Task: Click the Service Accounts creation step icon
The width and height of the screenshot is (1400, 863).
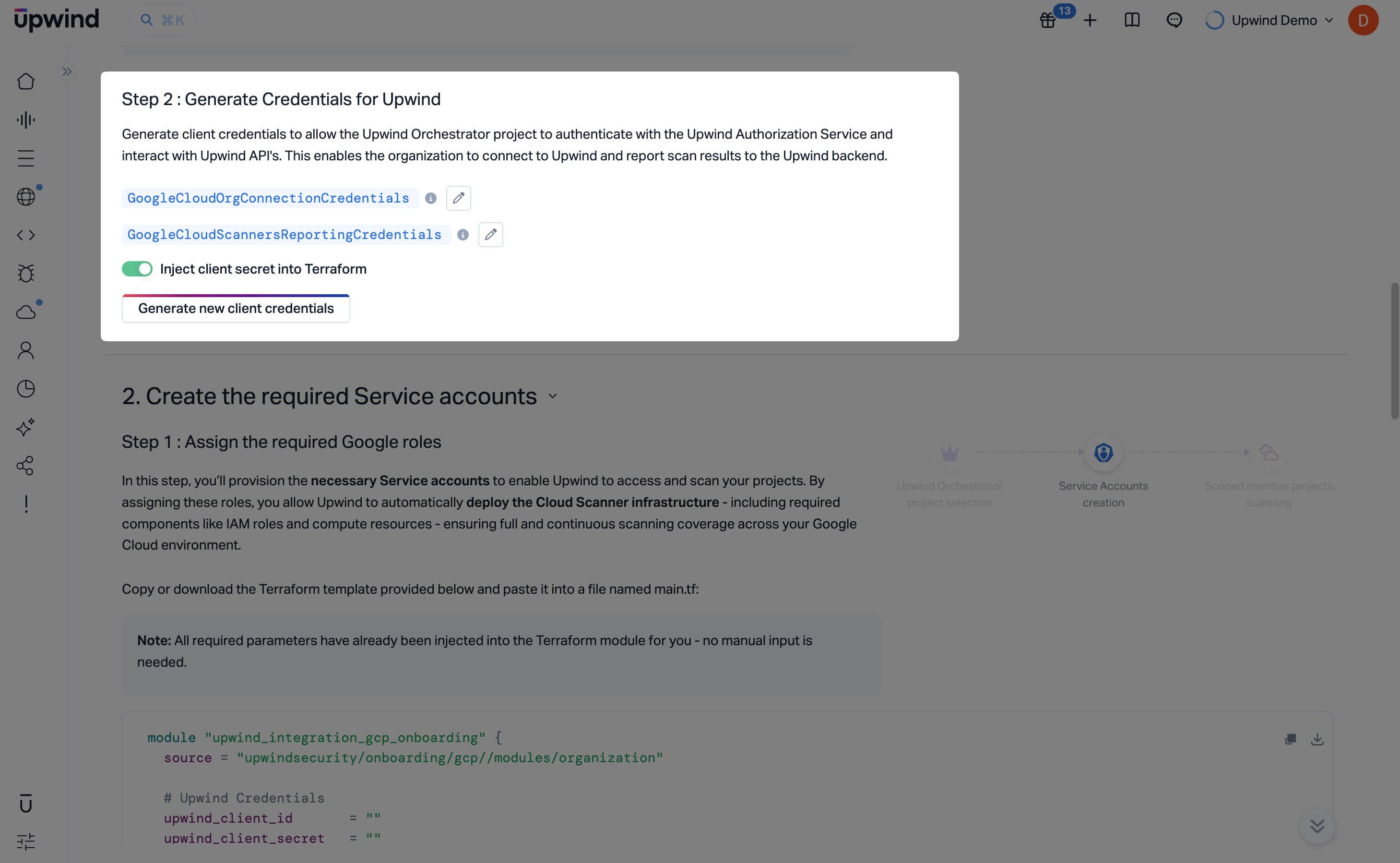Action: [x=1103, y=453]
